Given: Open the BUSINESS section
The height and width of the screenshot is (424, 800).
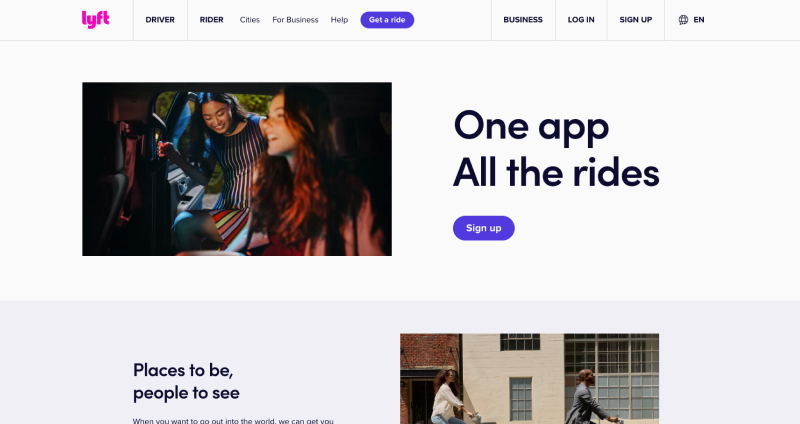Looking at the screenshot, I should point(523,20).
